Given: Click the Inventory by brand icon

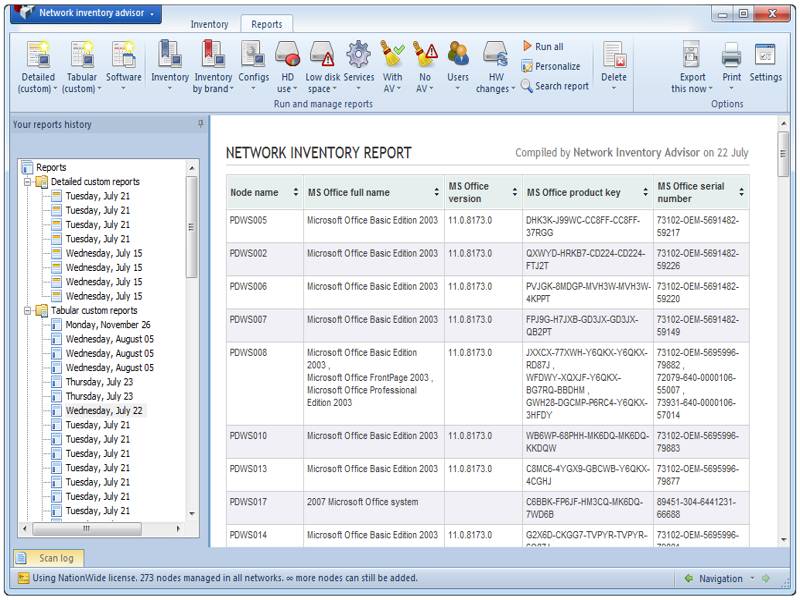Looking at the screenshot, I should click(213, 55).
